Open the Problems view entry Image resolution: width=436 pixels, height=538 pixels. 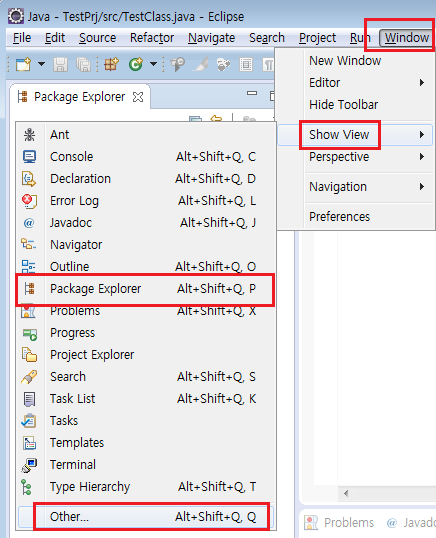146,311
